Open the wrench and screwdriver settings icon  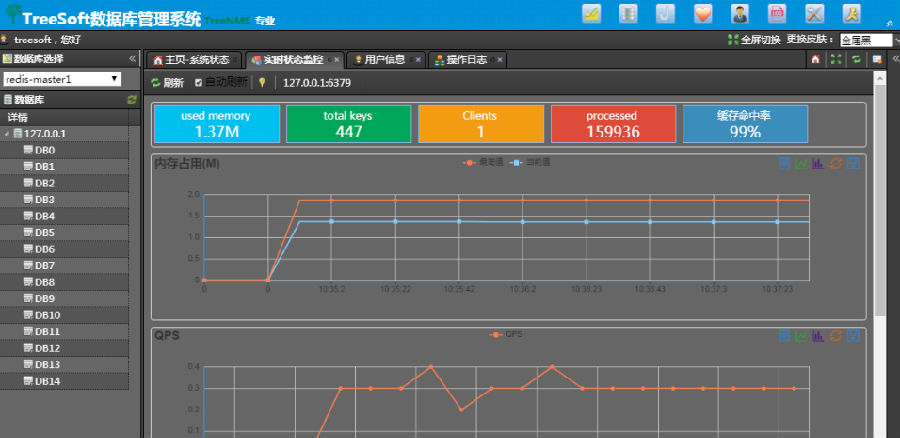(x=814, y=14)
